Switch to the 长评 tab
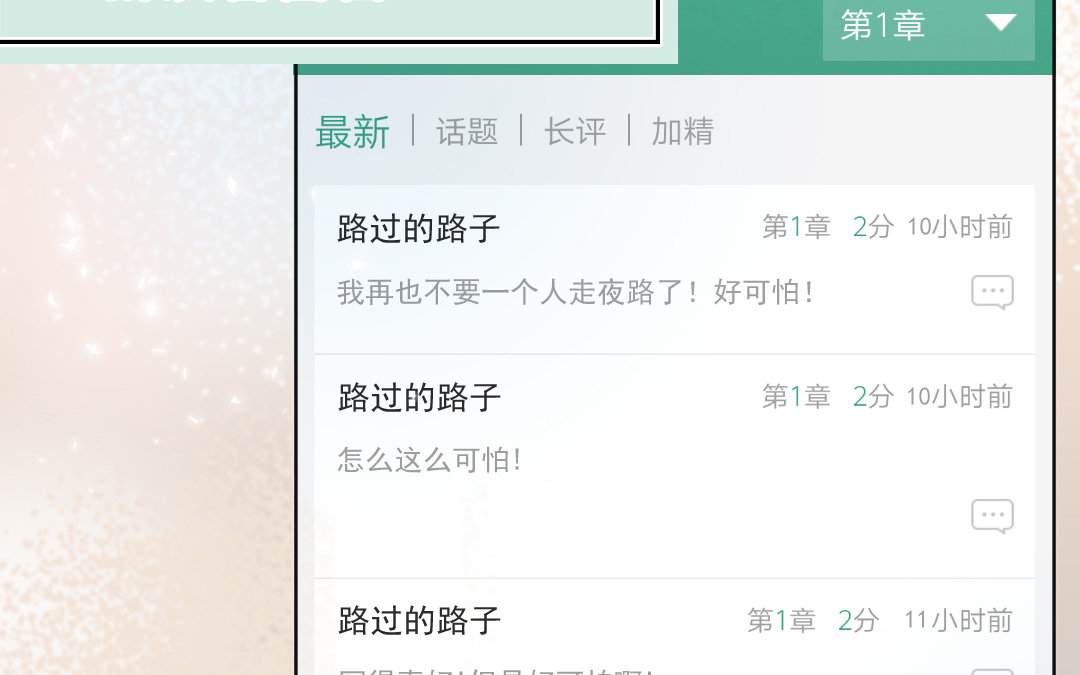The width and height of the screenshot is (1080, 675). point(575,131)
